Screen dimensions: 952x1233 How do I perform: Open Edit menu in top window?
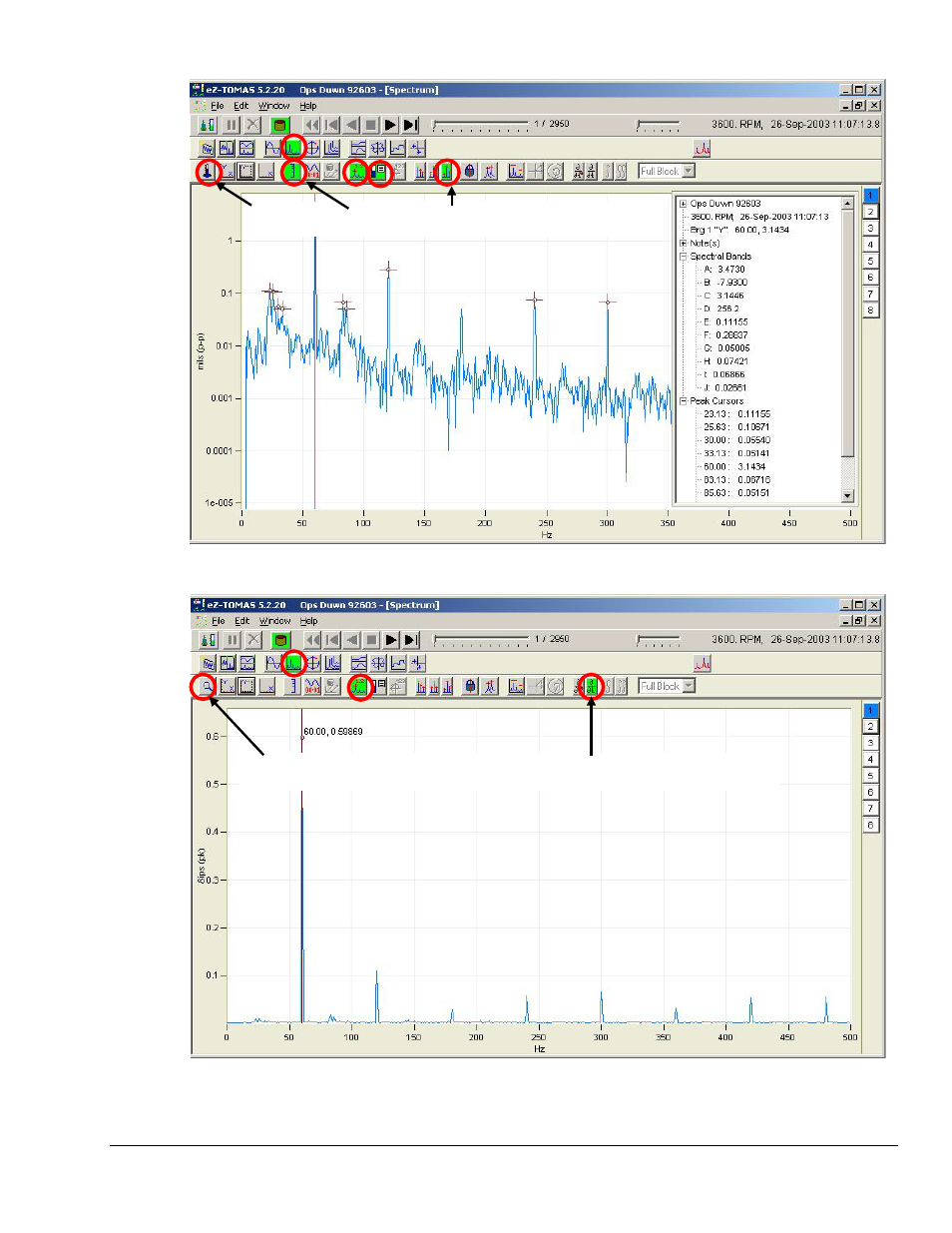240,106
